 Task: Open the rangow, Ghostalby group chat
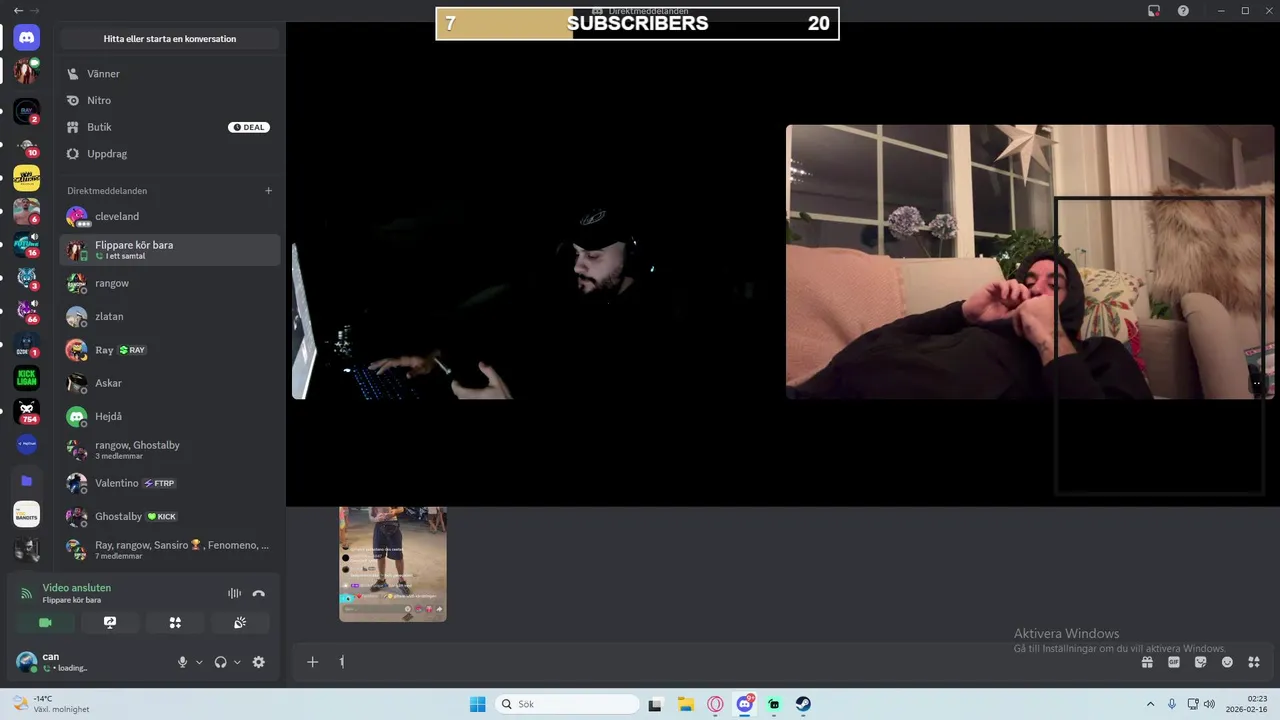(170, 450)
